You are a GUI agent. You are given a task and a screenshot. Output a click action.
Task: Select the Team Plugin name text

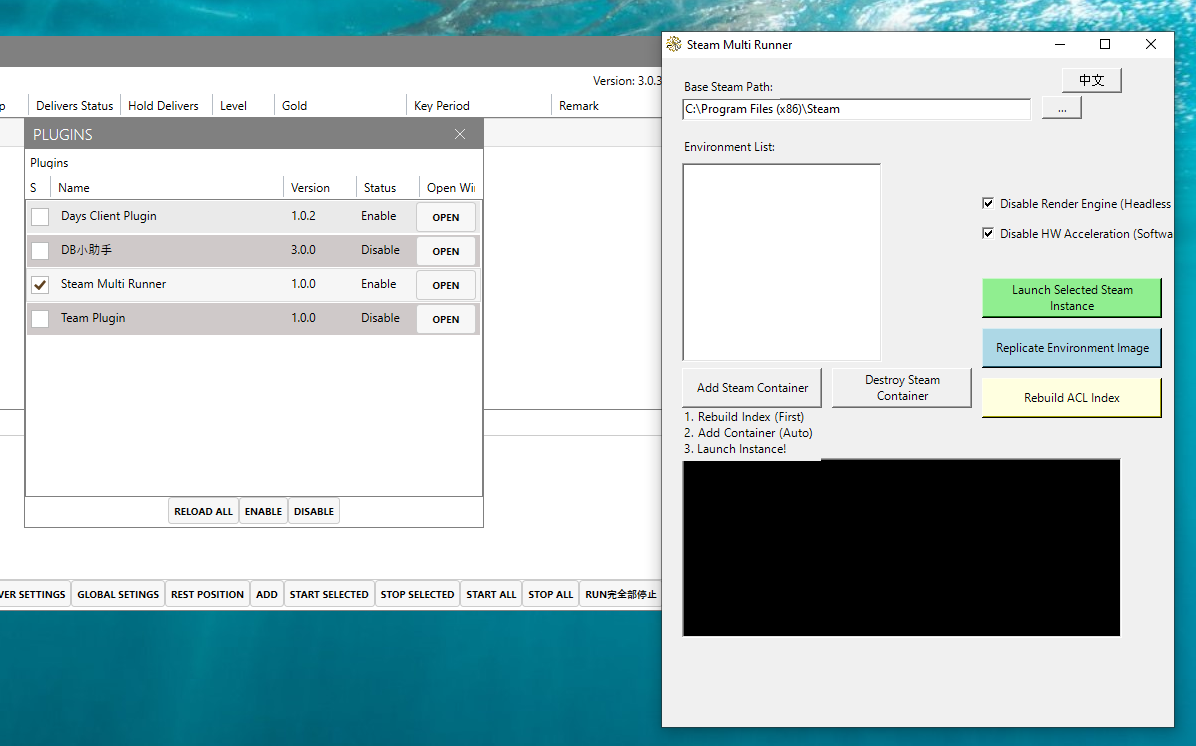[93, 318]
